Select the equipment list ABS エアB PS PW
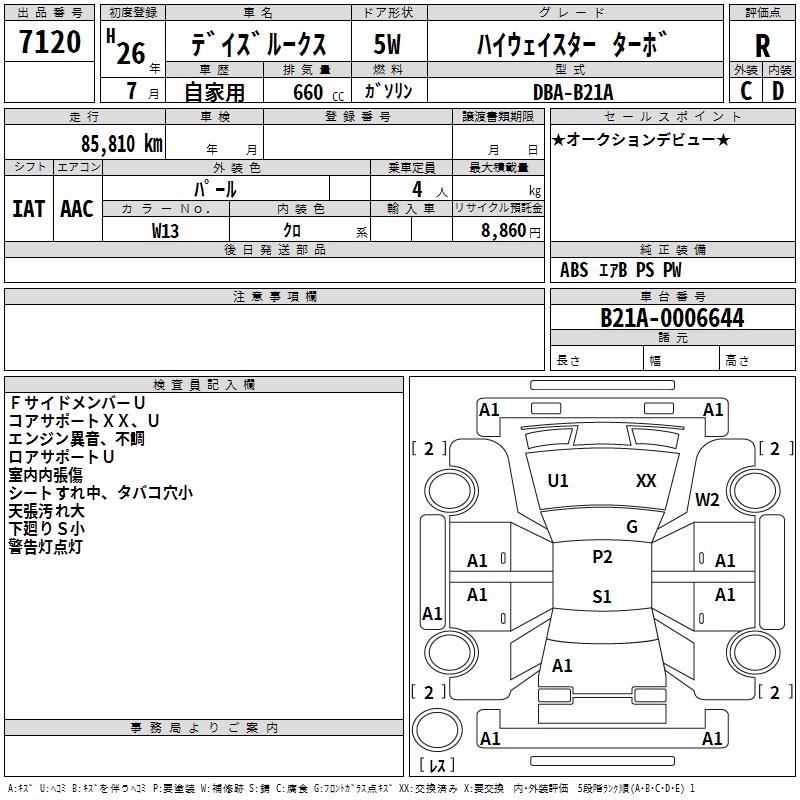800x800 pixels. tap(620, 270)
